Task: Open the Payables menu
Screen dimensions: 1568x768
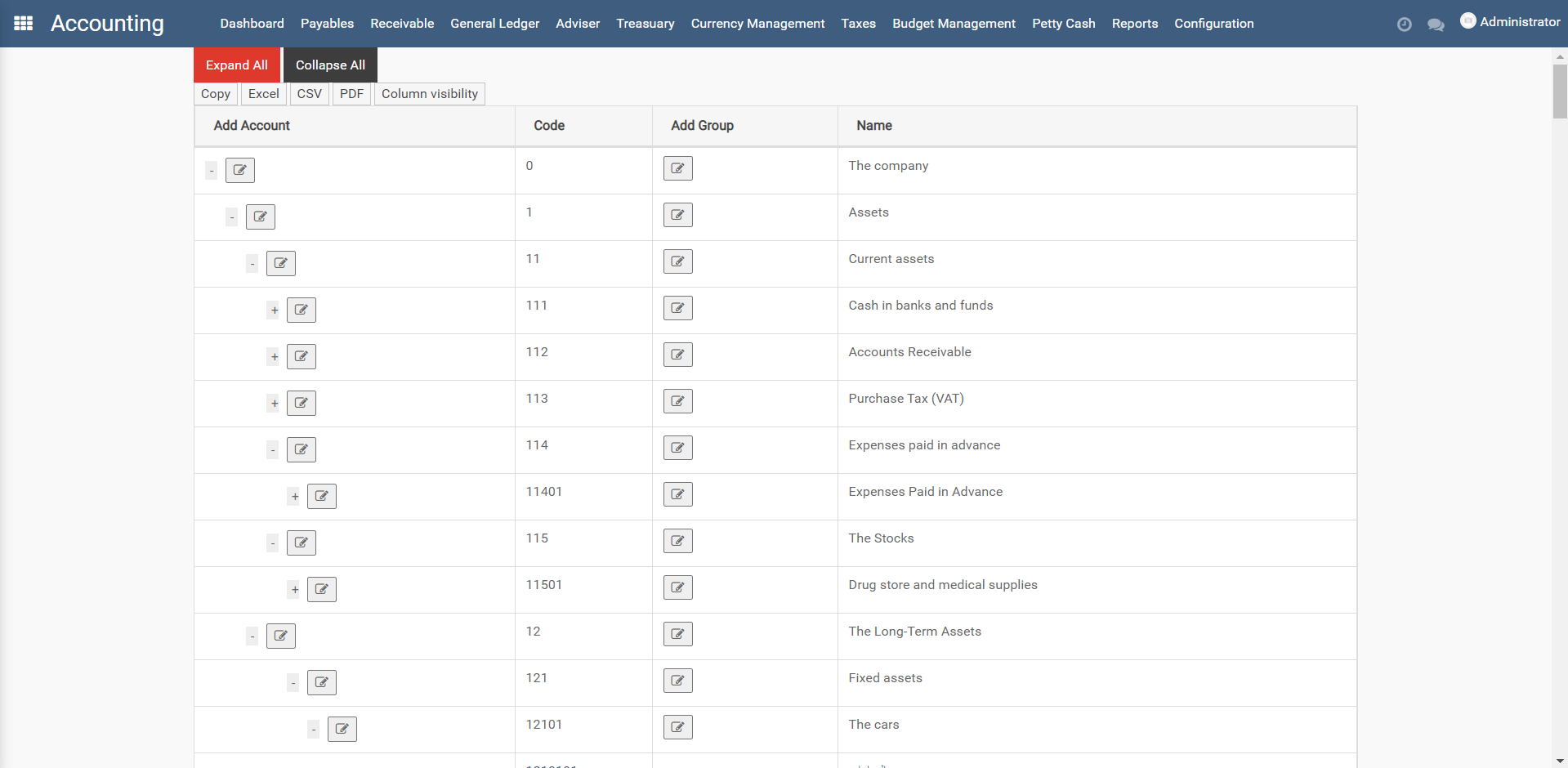Action: pyautogui.click(x=327, y=24)
